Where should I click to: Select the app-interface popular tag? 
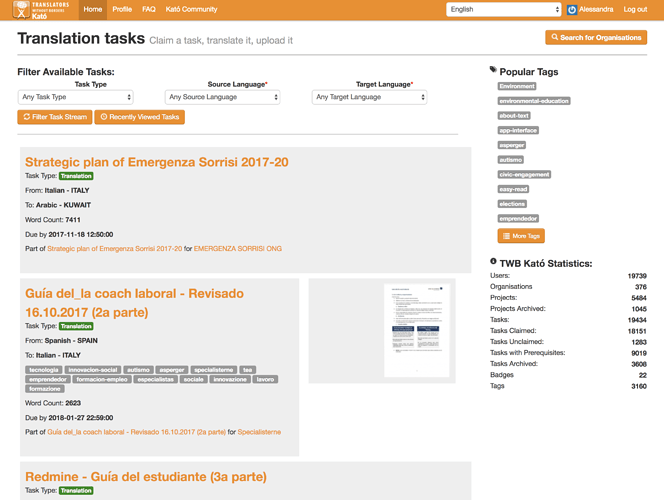(x=518, y=130)
